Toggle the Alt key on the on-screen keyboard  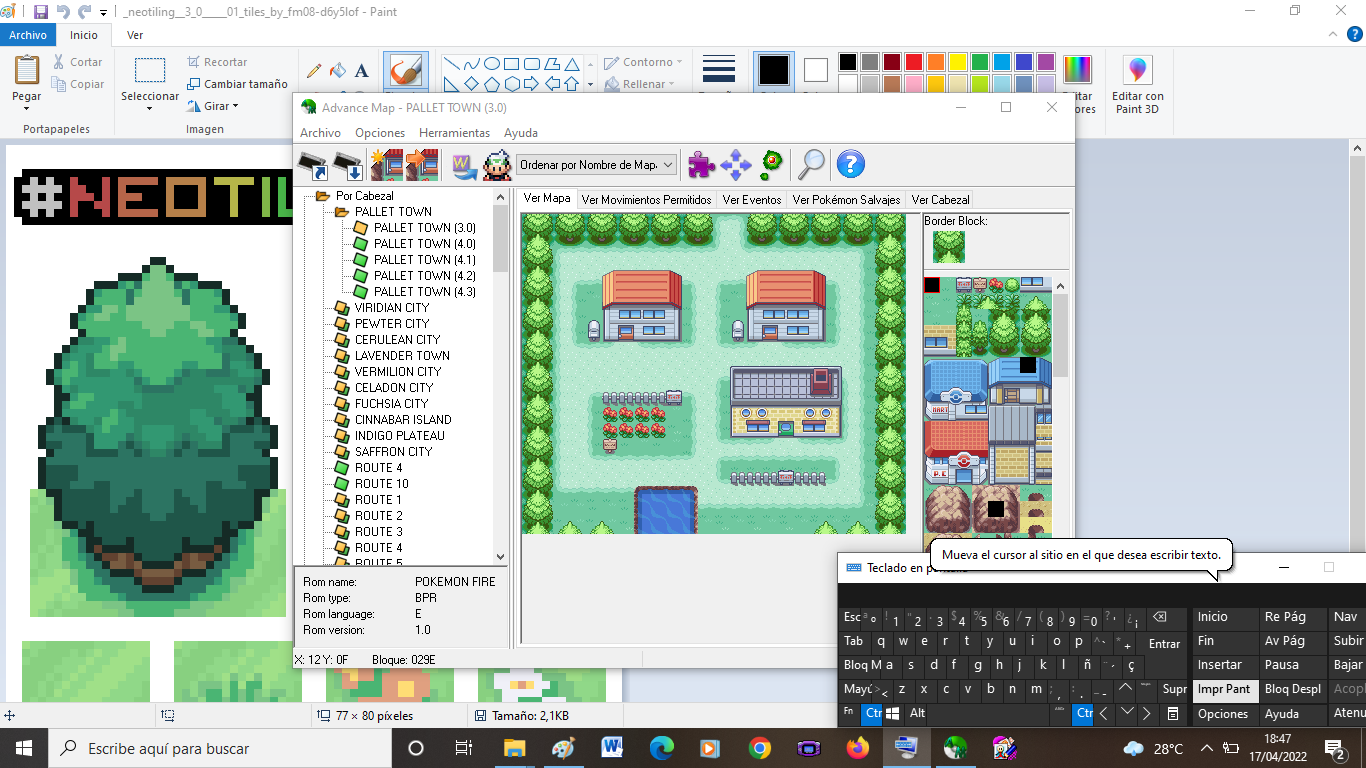pyautogui.click(x=917, y=714)
